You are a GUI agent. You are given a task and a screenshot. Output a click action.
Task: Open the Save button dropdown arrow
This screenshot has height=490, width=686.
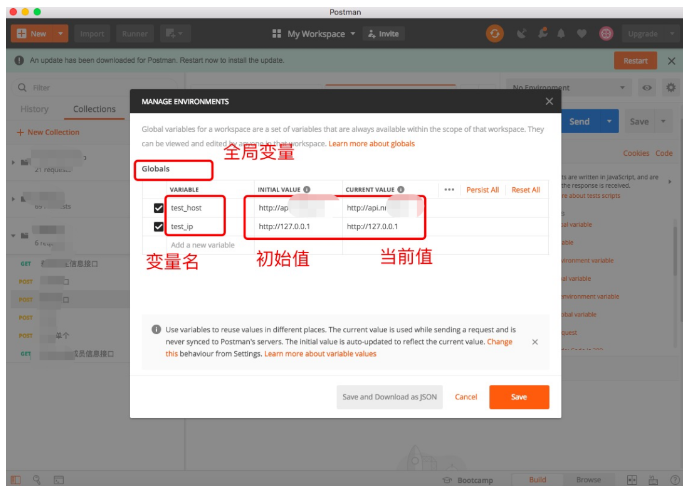[x=663, y=121]
